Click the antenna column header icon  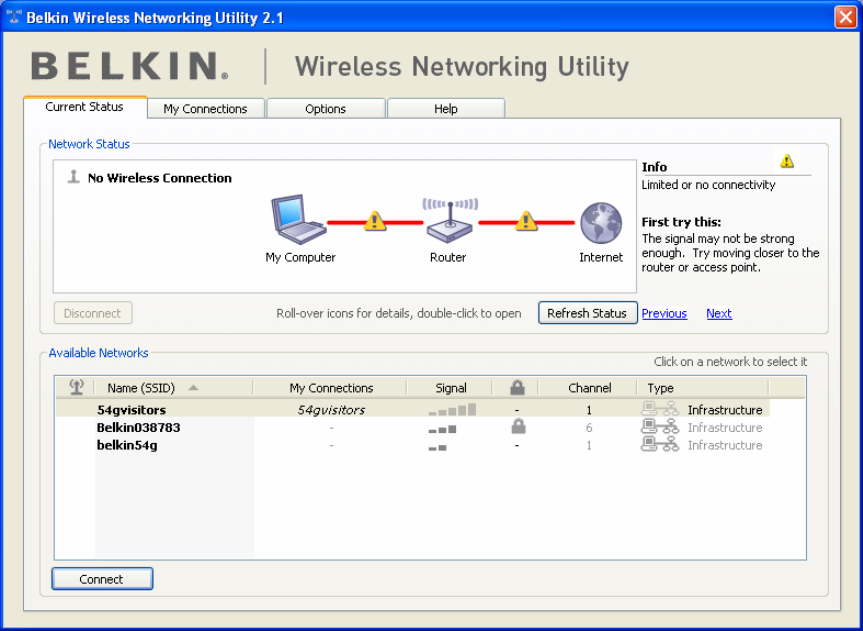tap(77, 388)
